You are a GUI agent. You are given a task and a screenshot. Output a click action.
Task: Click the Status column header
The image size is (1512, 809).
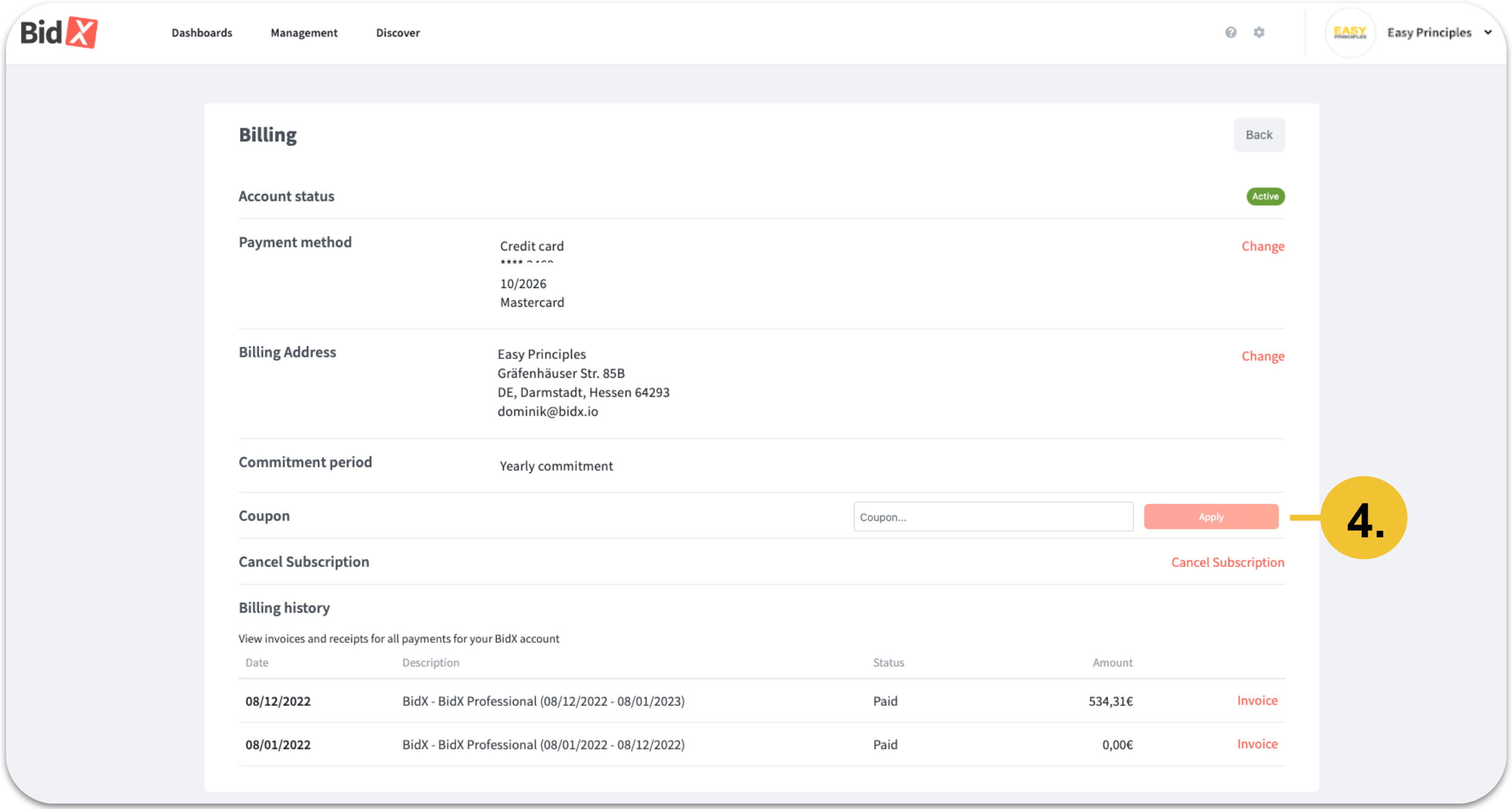pyautogui.click(x=889, y=662)
